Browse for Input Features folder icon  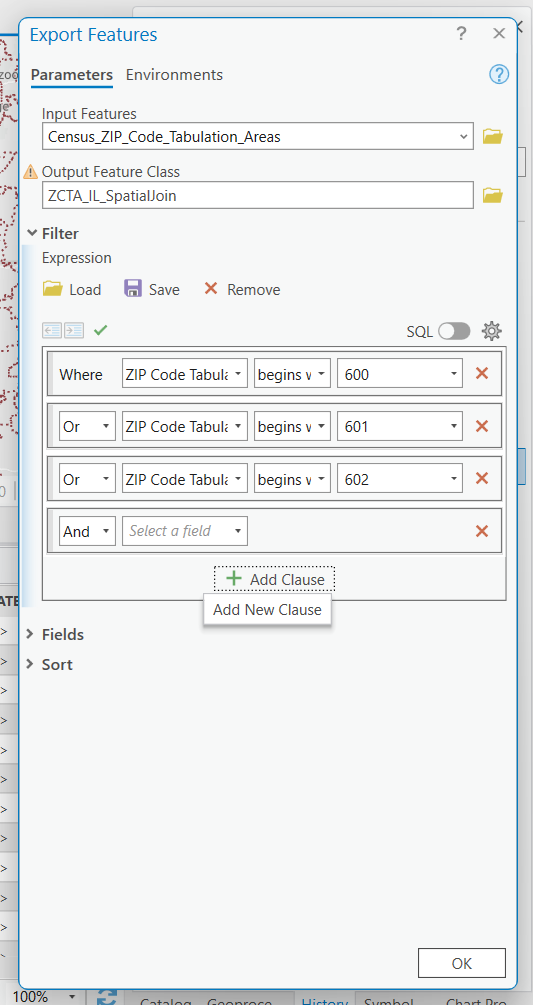point(492,136)
